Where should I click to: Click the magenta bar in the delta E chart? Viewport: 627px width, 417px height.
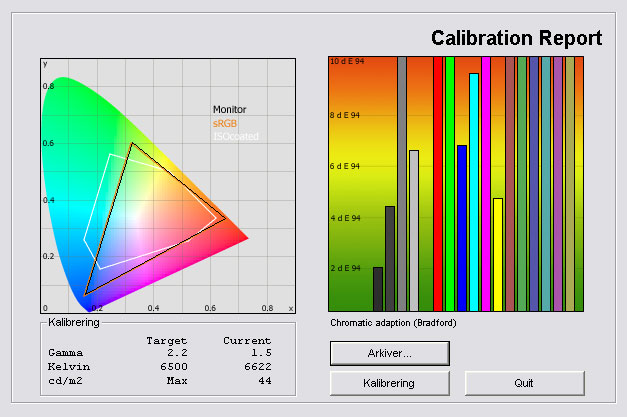[x=486, y=184]
